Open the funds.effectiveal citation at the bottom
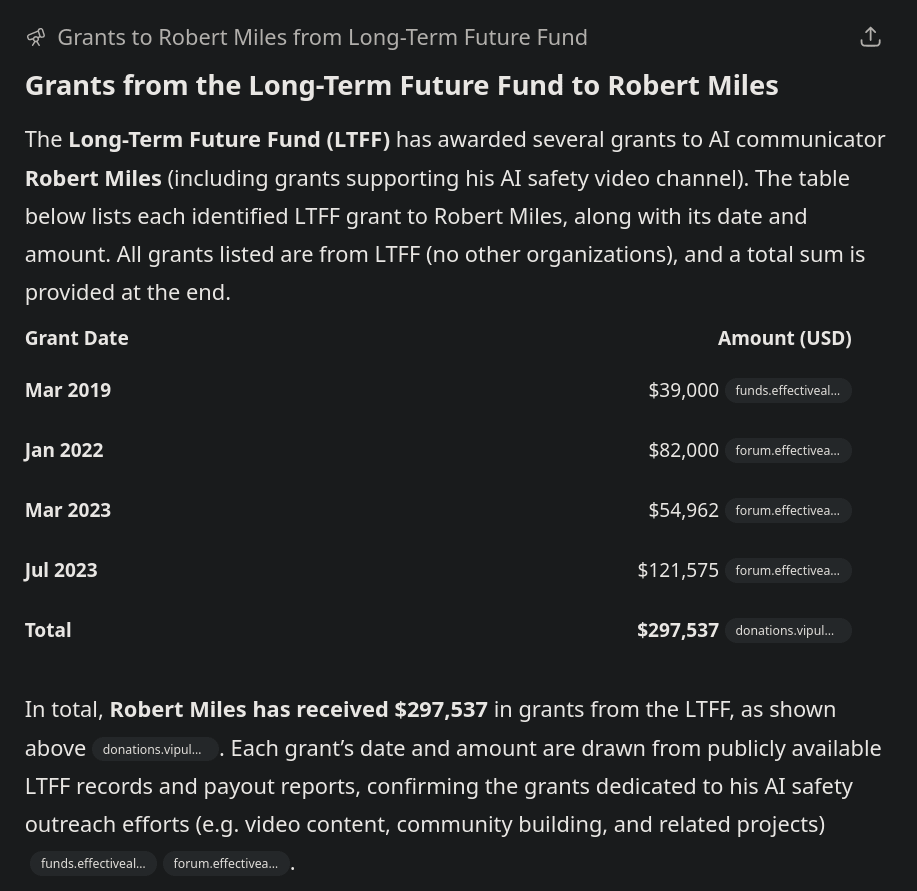 coord(93,863)
